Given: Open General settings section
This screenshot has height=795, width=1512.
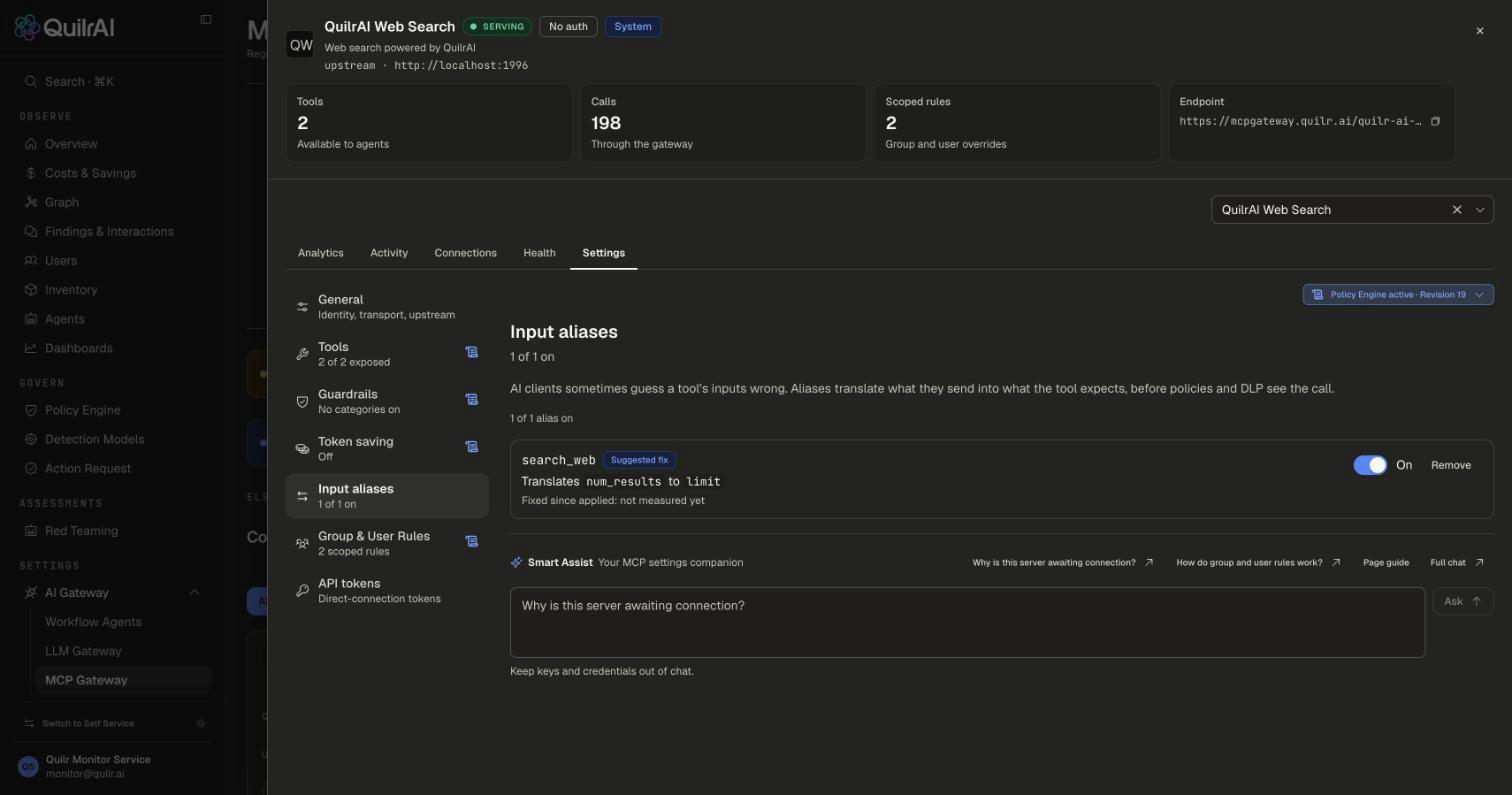Looking at the screenshot, I should pos(387,307).
